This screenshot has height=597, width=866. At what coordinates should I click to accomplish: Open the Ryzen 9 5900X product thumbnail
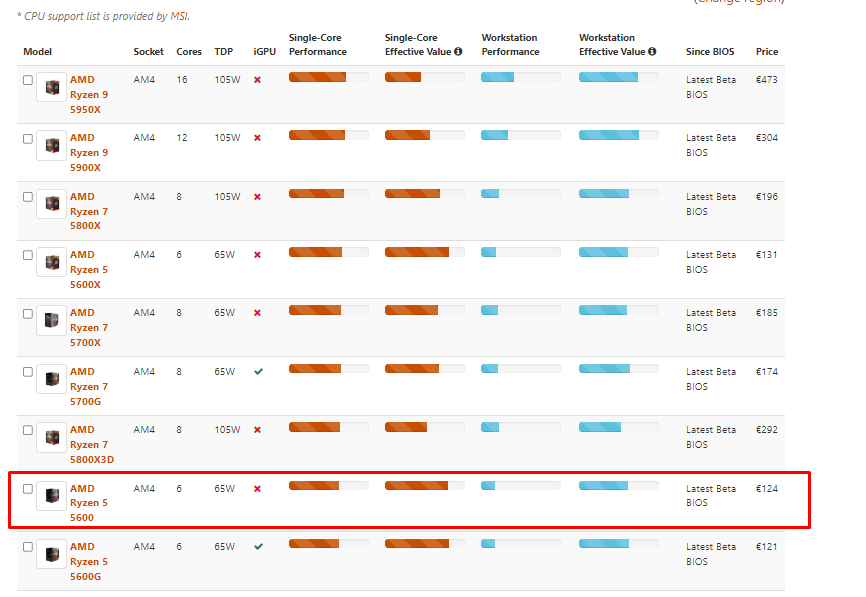[x=52, y=145]
